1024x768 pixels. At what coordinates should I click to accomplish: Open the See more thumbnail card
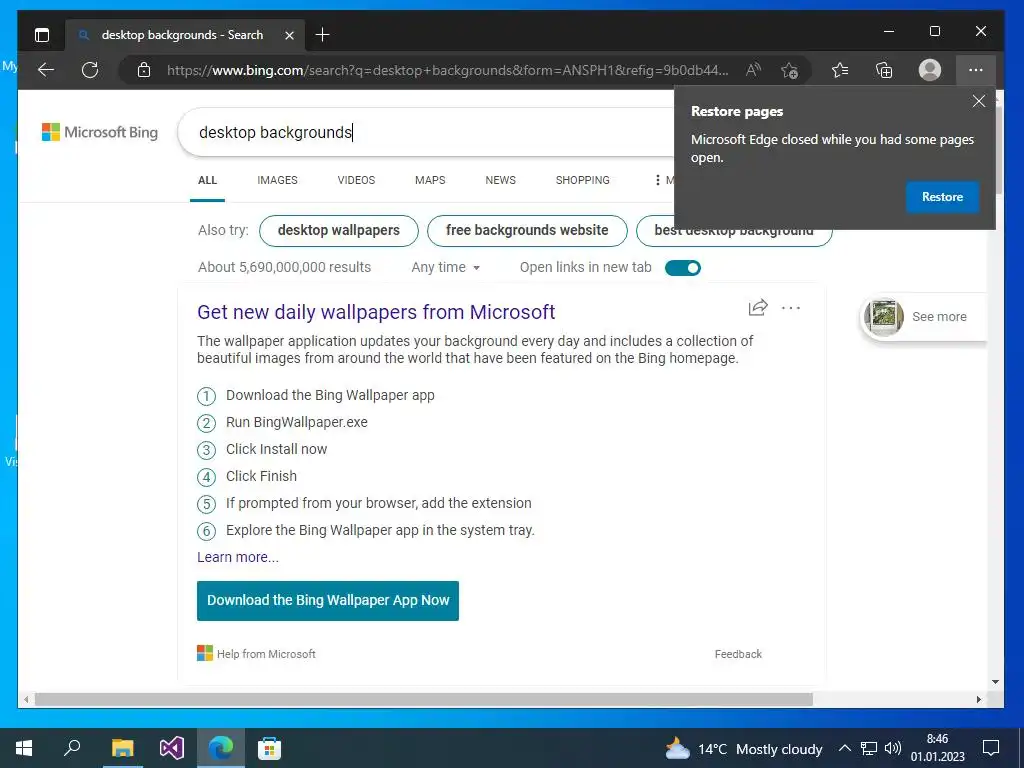pyautogui.click(x=923, y=317)
